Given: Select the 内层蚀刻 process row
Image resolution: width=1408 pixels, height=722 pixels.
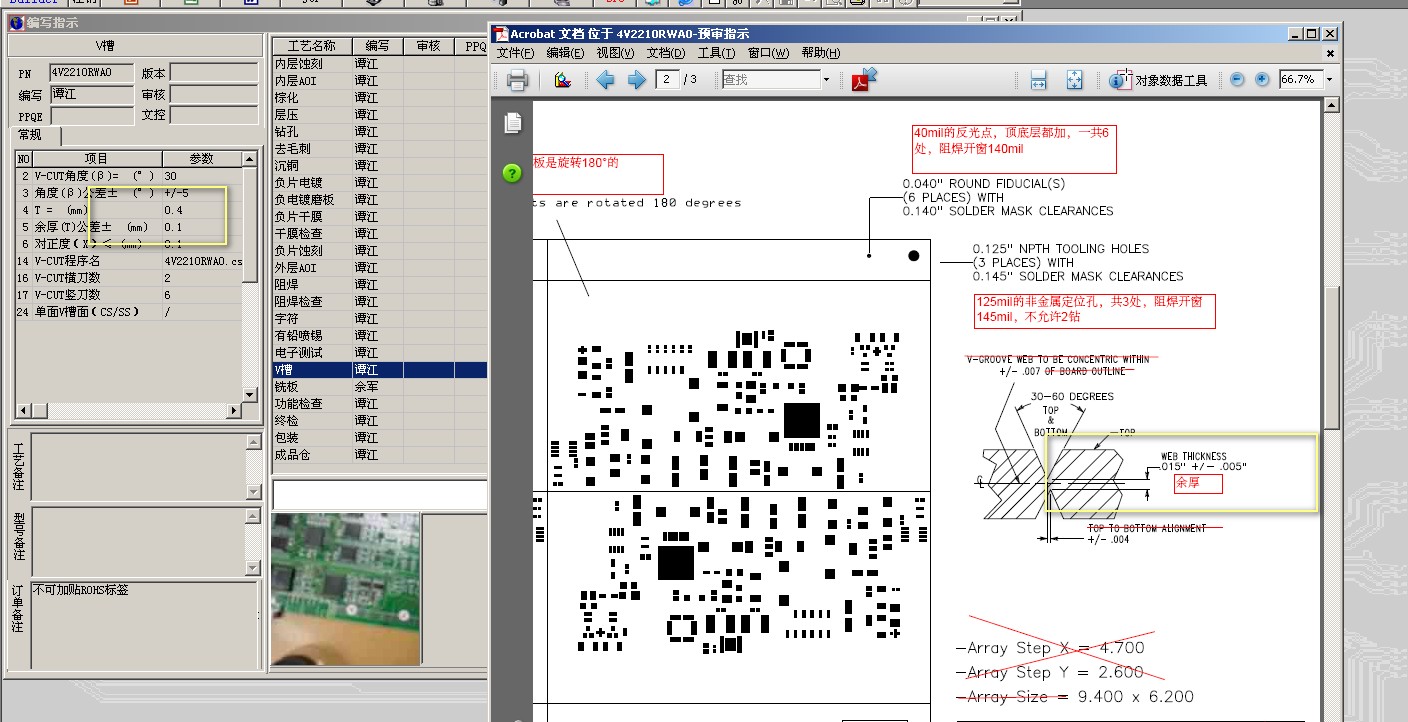Looking at the screenshot, I should point(379,63).
